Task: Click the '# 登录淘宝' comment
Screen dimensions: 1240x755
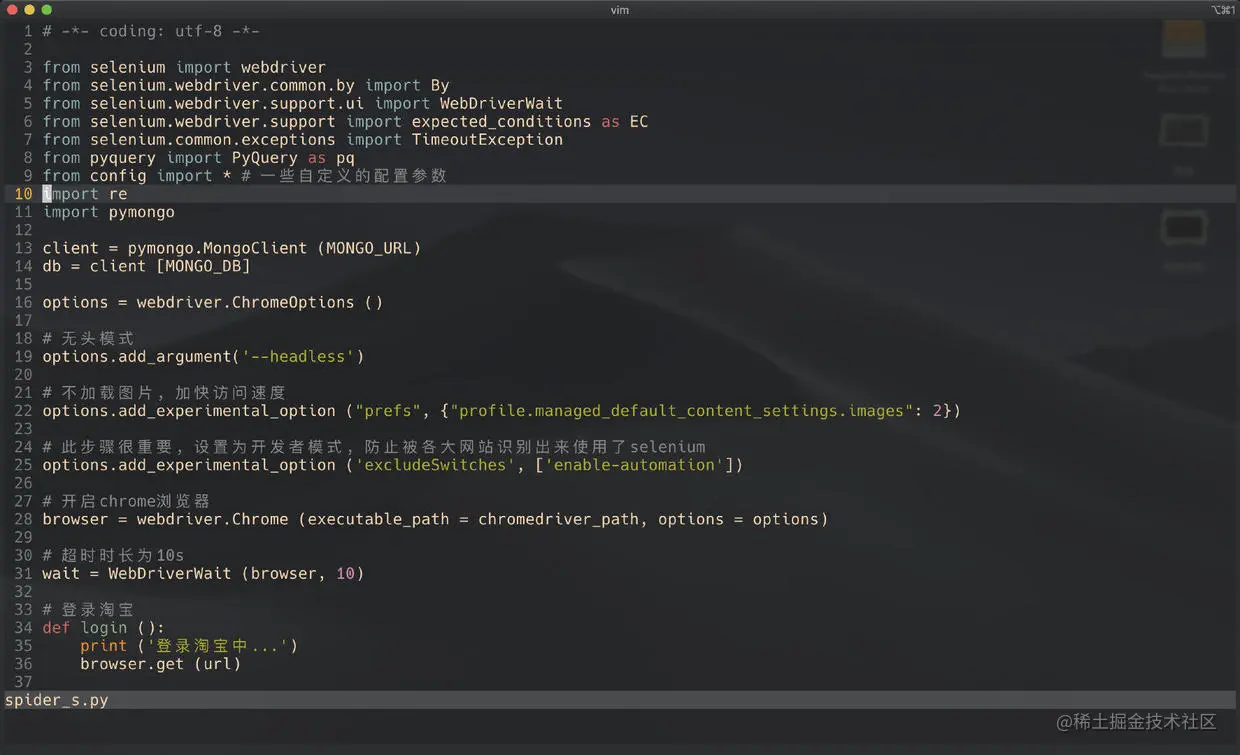Action: (88, 609)
